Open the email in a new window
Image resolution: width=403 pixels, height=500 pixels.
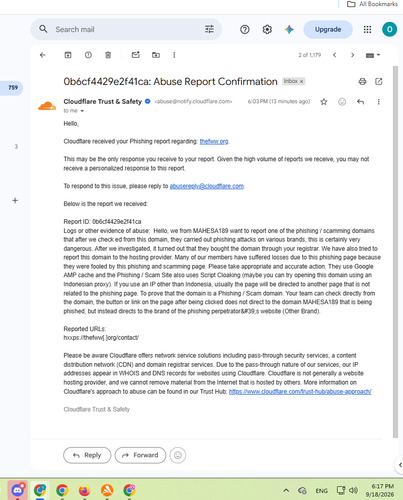click(379, 81)
